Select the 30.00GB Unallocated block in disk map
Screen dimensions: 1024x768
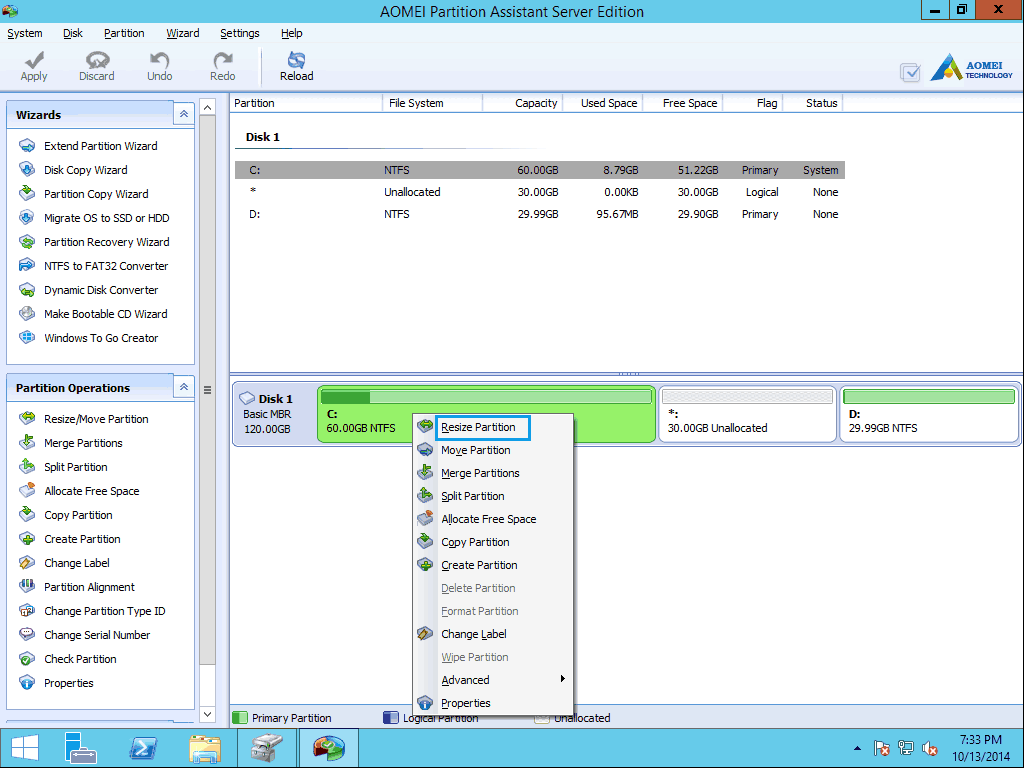coord(748,414)
